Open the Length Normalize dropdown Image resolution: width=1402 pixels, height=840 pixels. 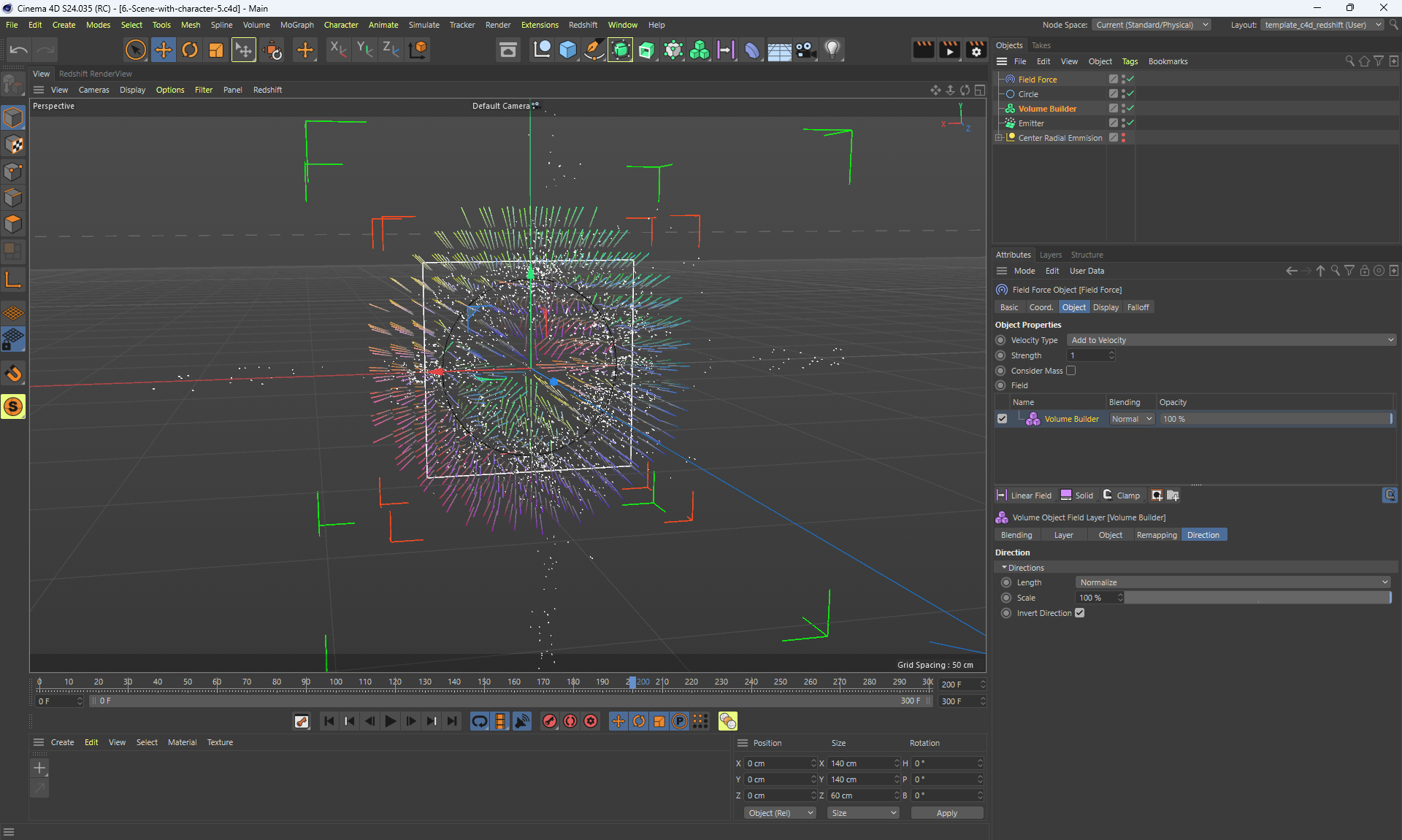pyautogui.click(x=1233, y=582)
